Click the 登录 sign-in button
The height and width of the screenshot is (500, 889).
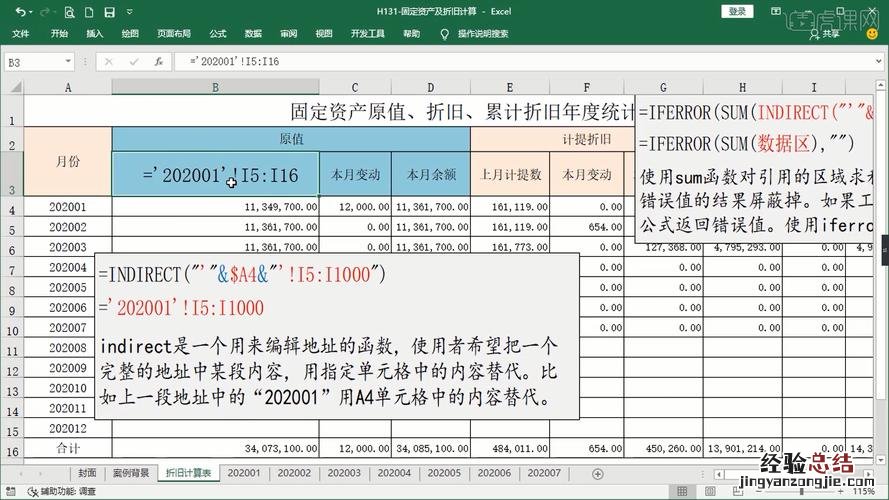737,11
